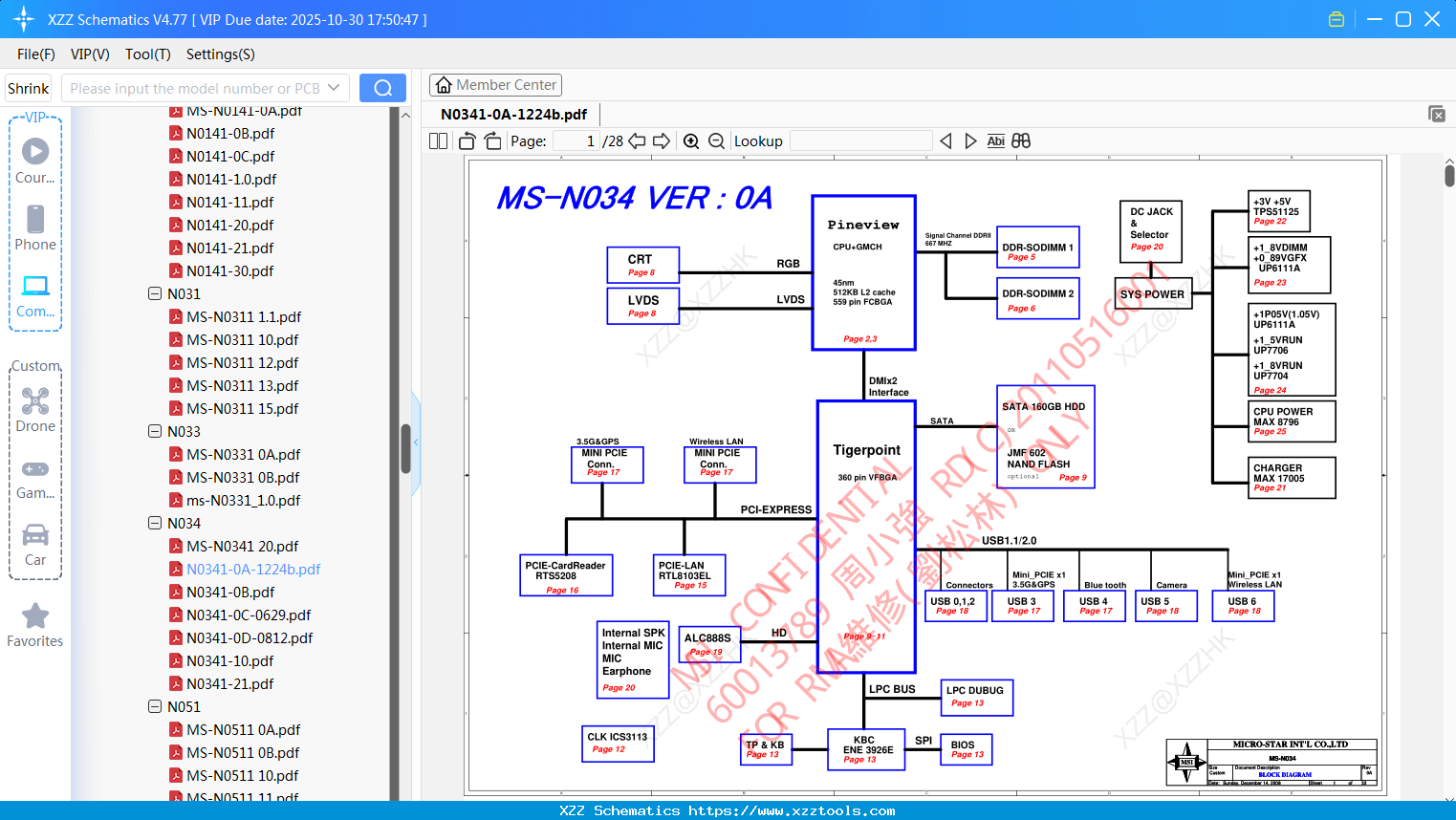Collapse the N051 folder

point(155,706)
